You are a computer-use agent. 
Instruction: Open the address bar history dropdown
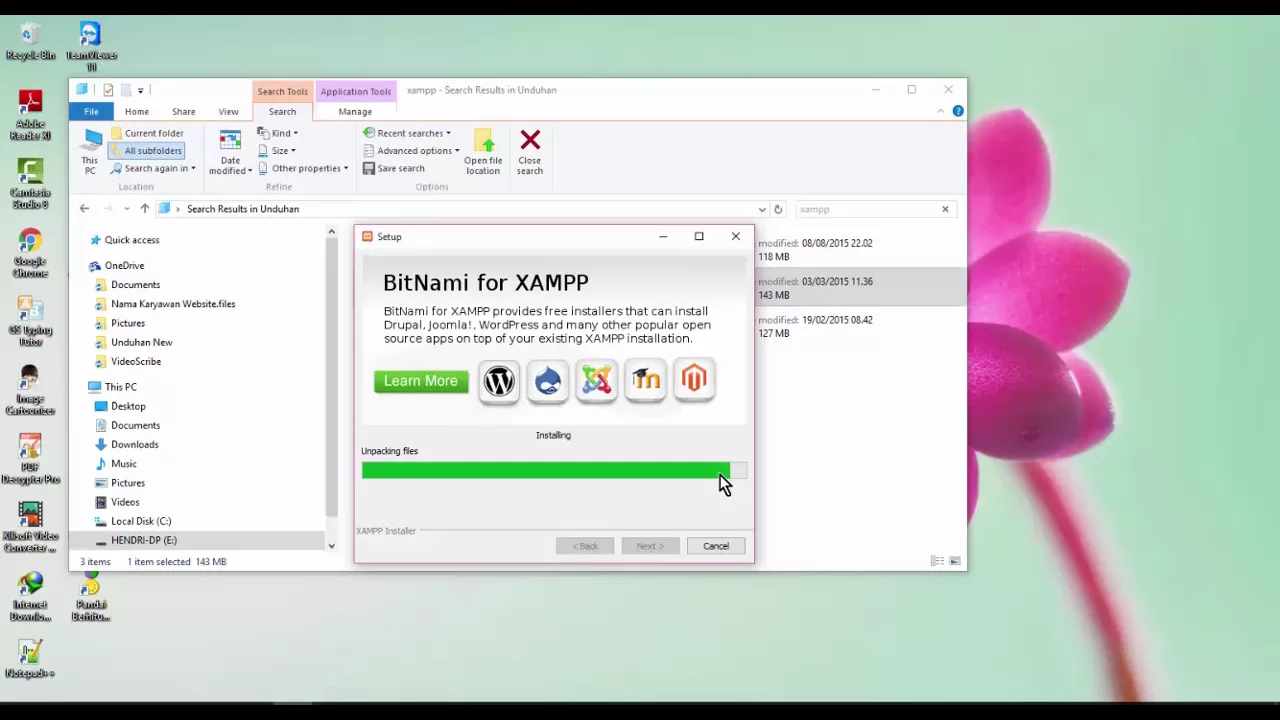762,209
